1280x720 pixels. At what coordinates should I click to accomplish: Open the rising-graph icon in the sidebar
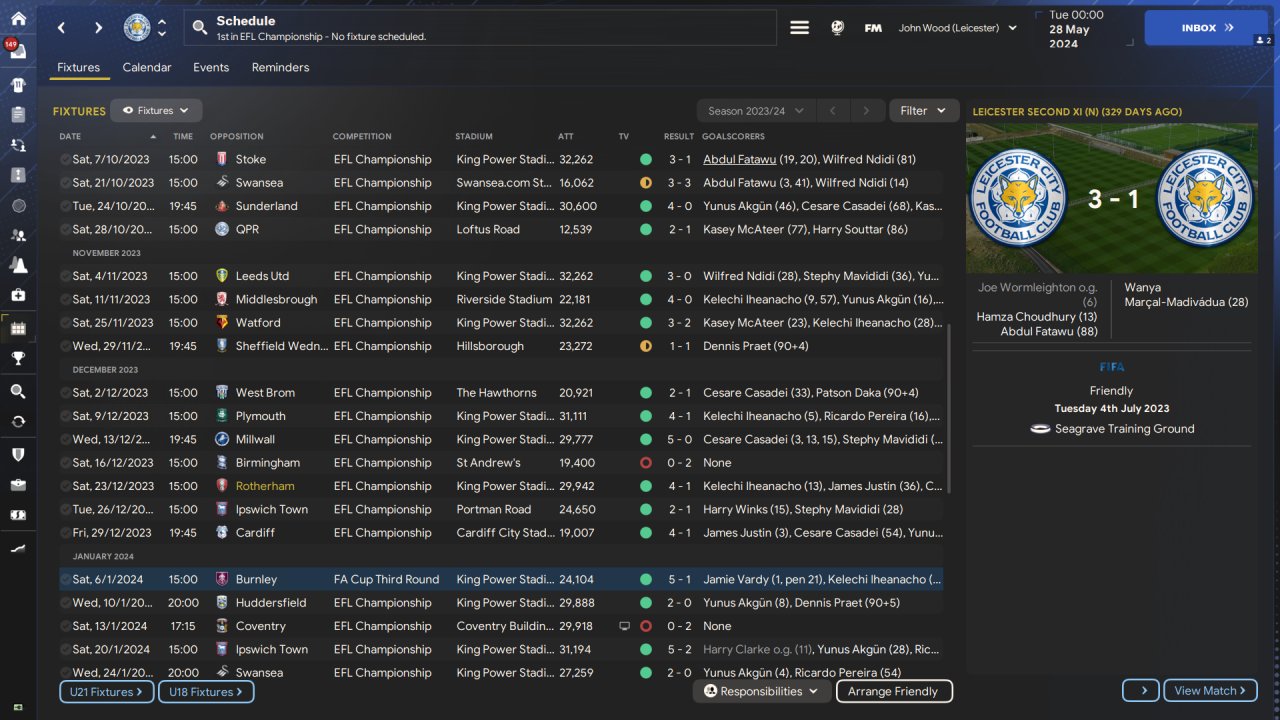(x=18, y=548)
